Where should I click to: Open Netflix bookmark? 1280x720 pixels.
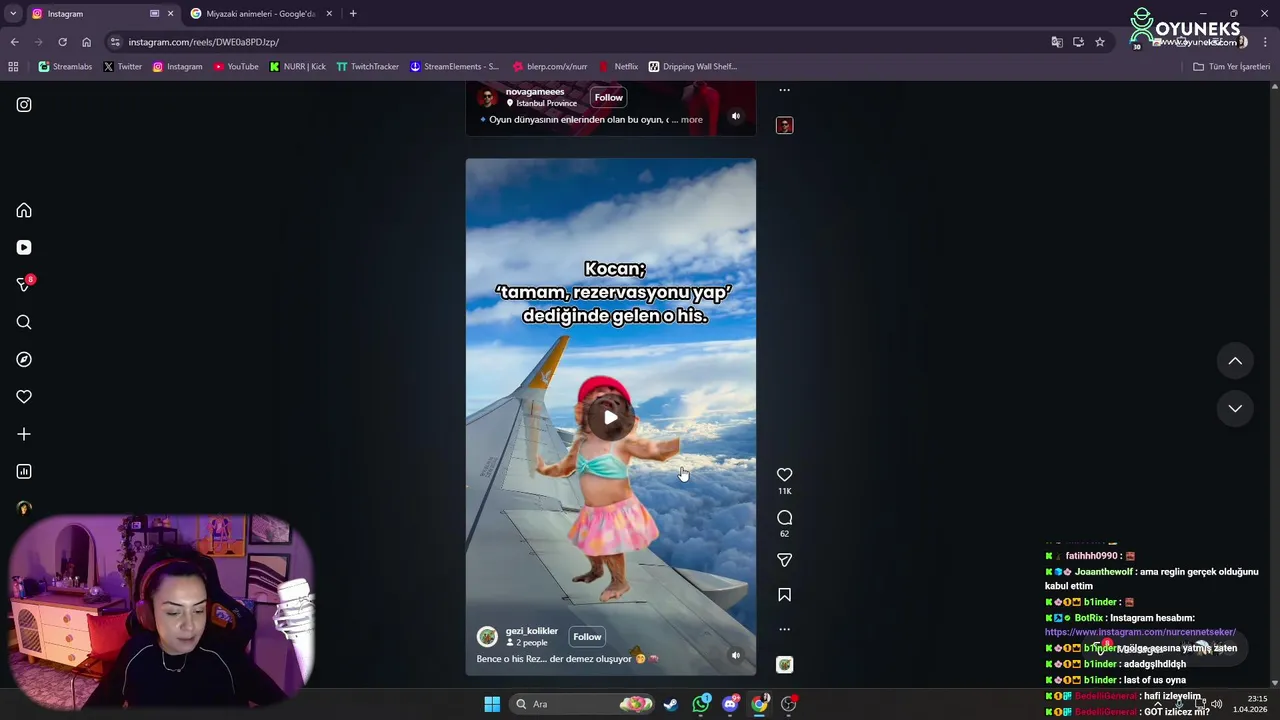coord(618,67)
